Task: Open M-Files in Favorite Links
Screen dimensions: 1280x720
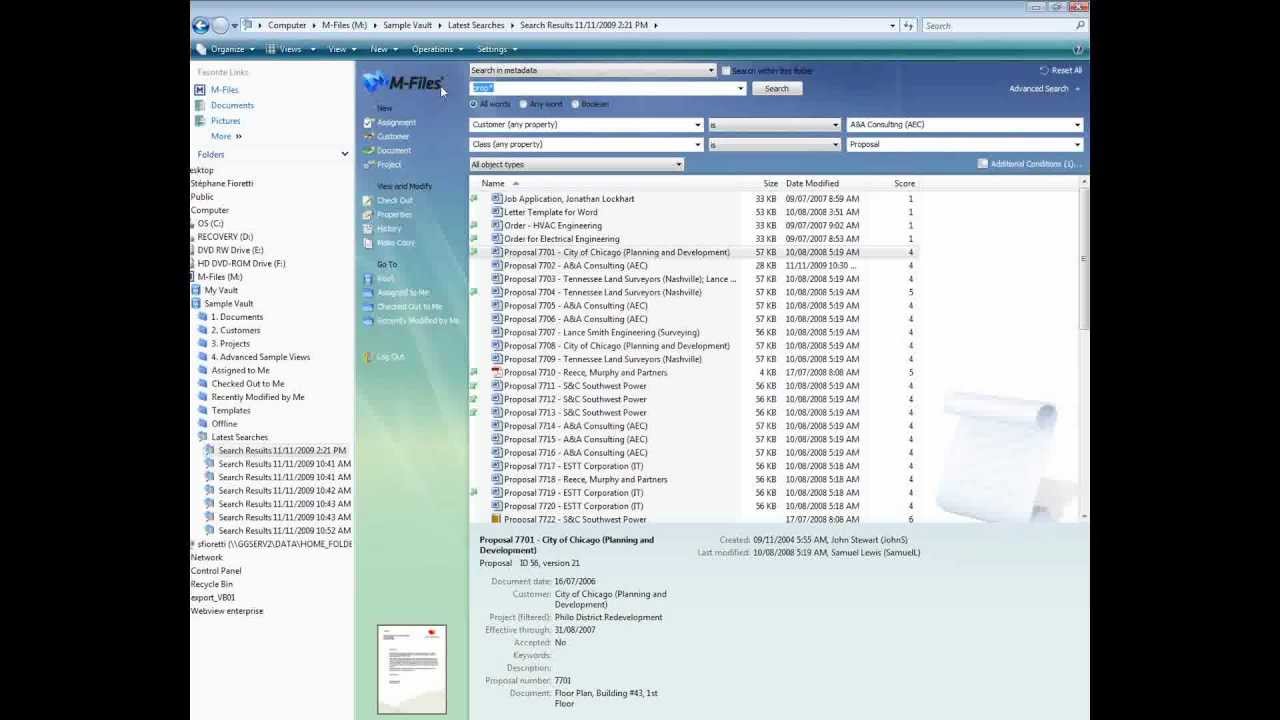Action: point(224,89)
